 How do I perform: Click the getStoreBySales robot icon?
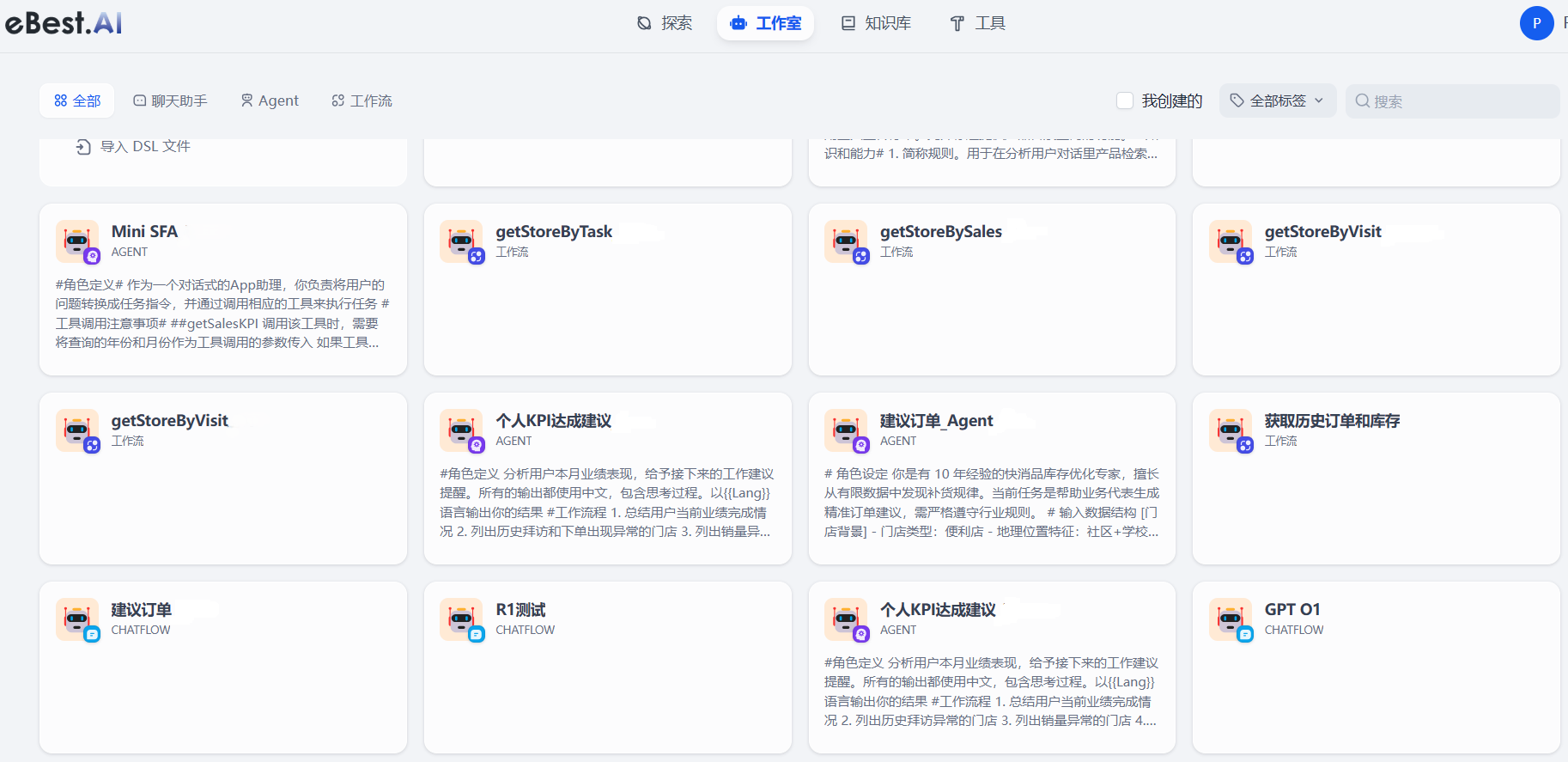tap(846, 241)
